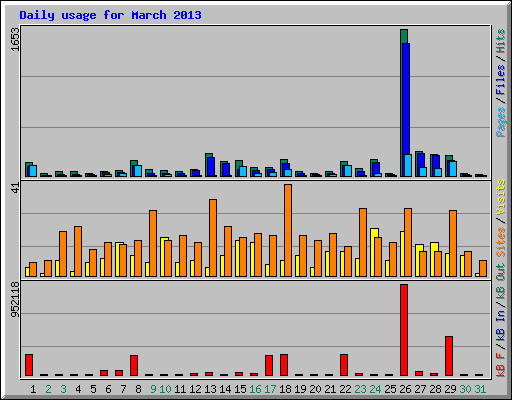Click day label 13 on the x-axis
This screenshot has height=400, width=512.
[x=210, y=389]
